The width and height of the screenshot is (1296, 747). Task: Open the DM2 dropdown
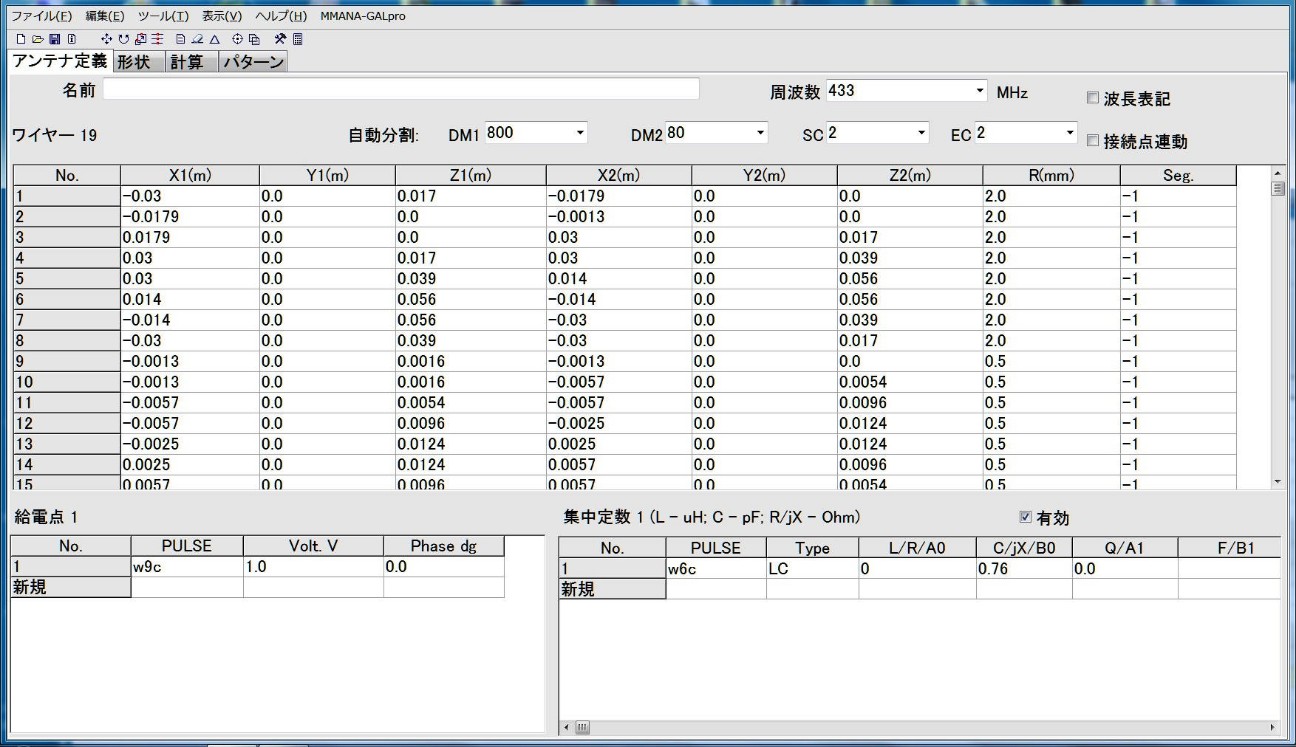[760, 133]
